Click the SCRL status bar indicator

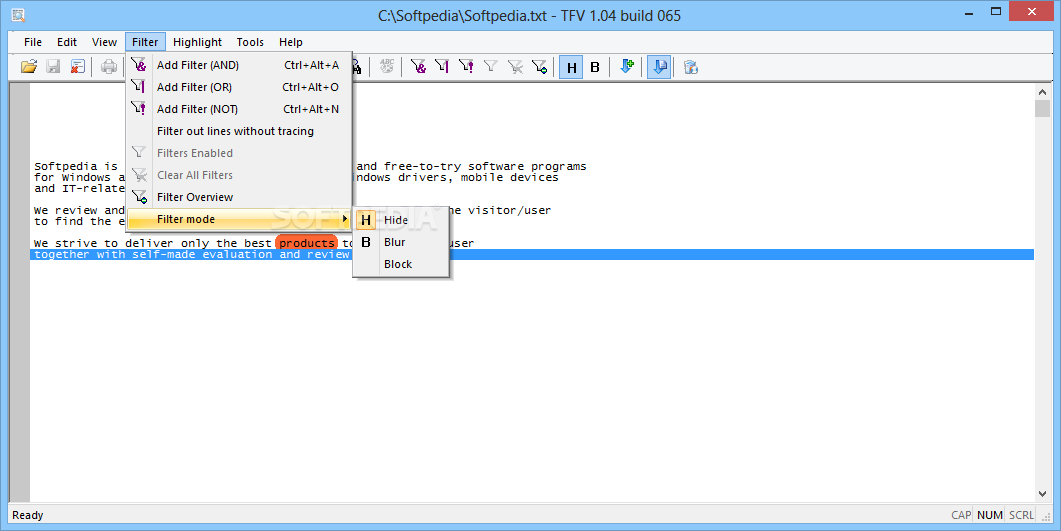coord(1022,515)
